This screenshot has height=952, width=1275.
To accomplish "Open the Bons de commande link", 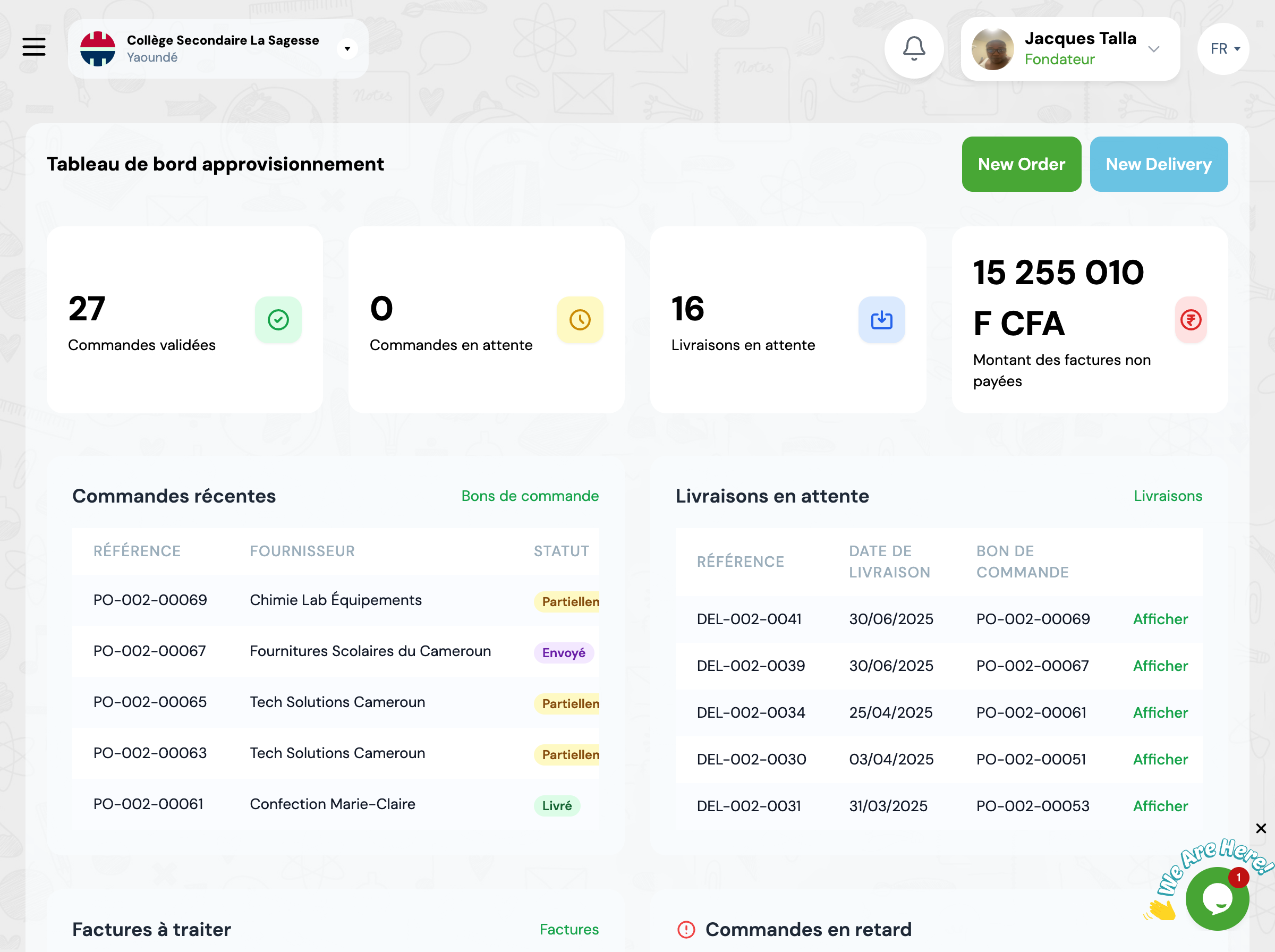I will (530, 496).
